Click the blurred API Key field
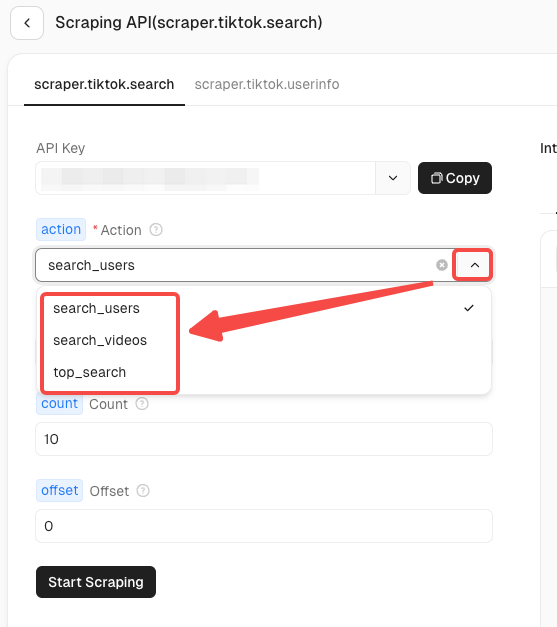The height and width of the screenshot is (627, 557). [x=206, y=178]
